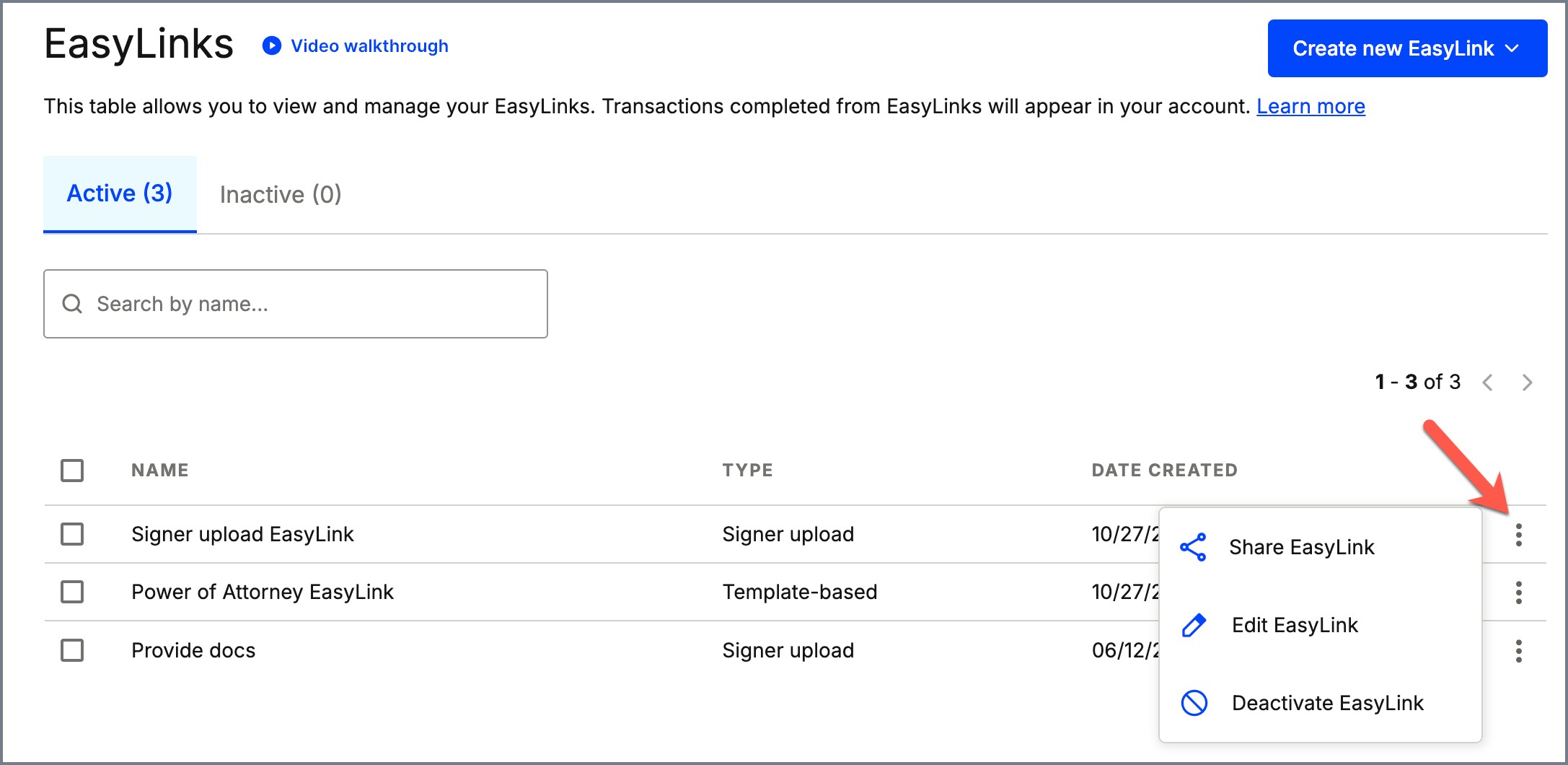Click the Template-based type cell
The image size is (1568, 765).
click(x=800, y=592)
